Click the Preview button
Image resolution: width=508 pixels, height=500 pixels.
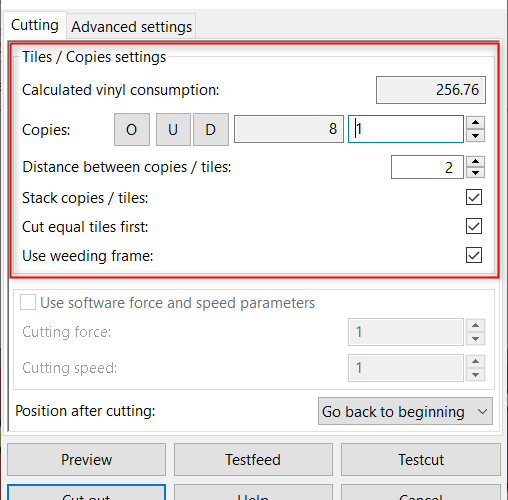click(x=86, y=459)
